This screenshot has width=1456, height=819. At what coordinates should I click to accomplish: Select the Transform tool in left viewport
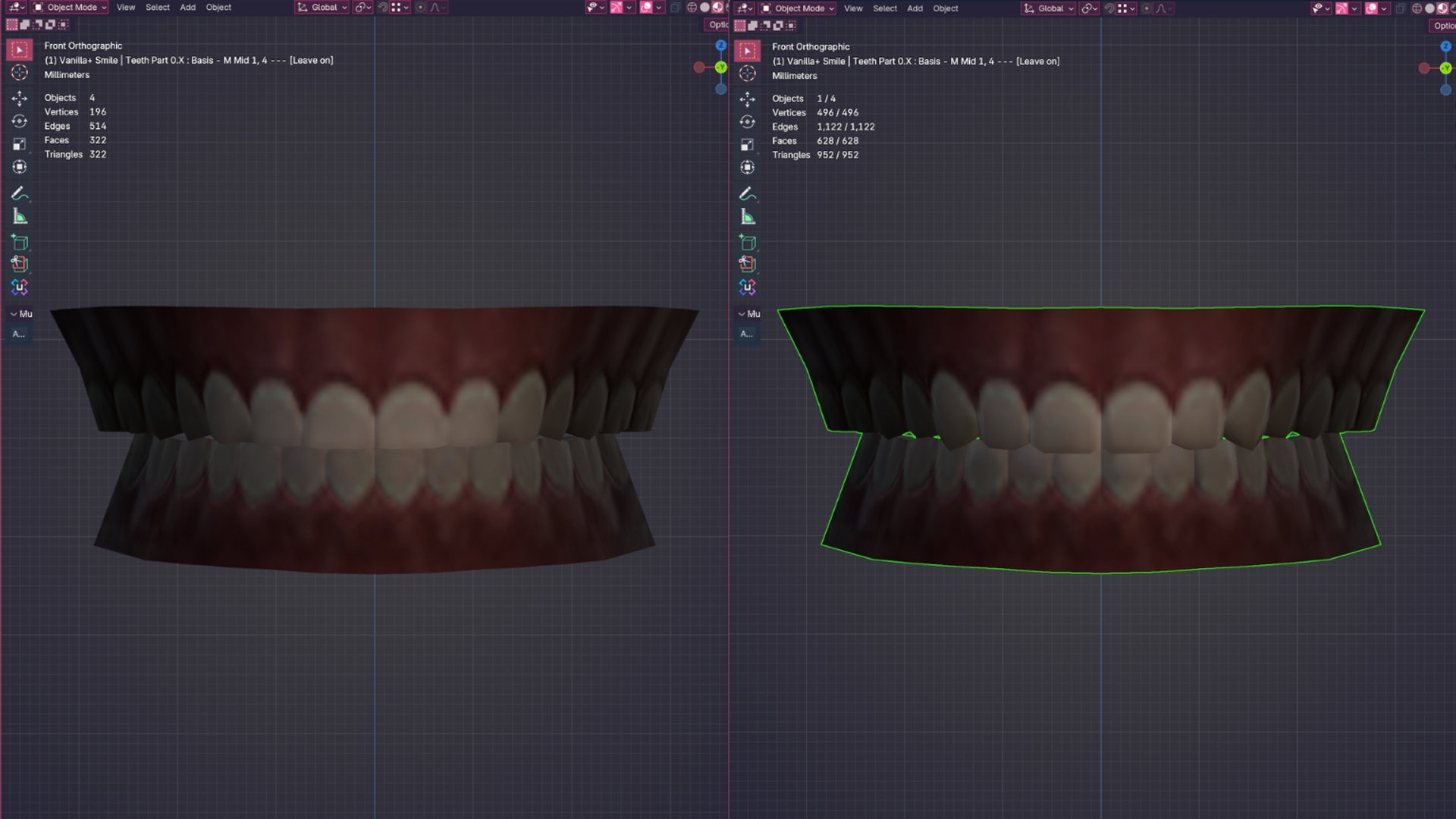pos(20,167)
